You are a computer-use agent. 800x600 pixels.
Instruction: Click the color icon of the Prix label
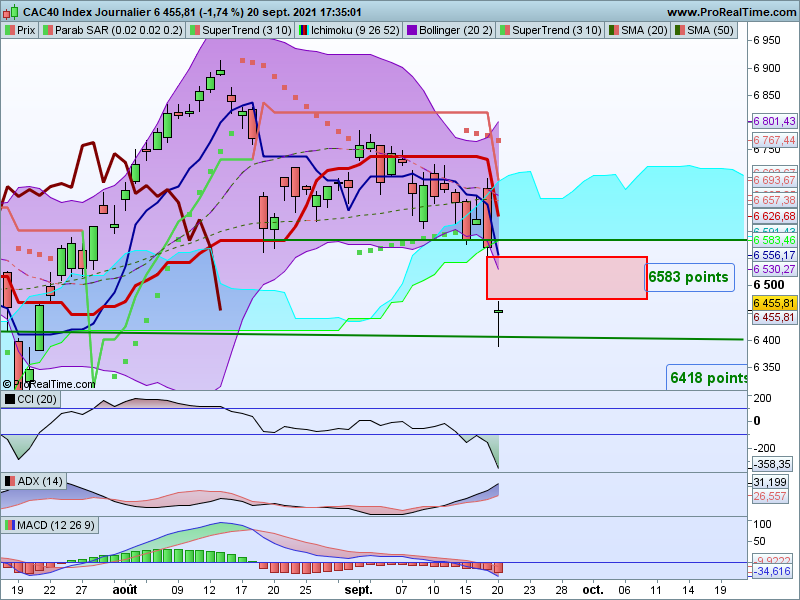tap(9, 30)
